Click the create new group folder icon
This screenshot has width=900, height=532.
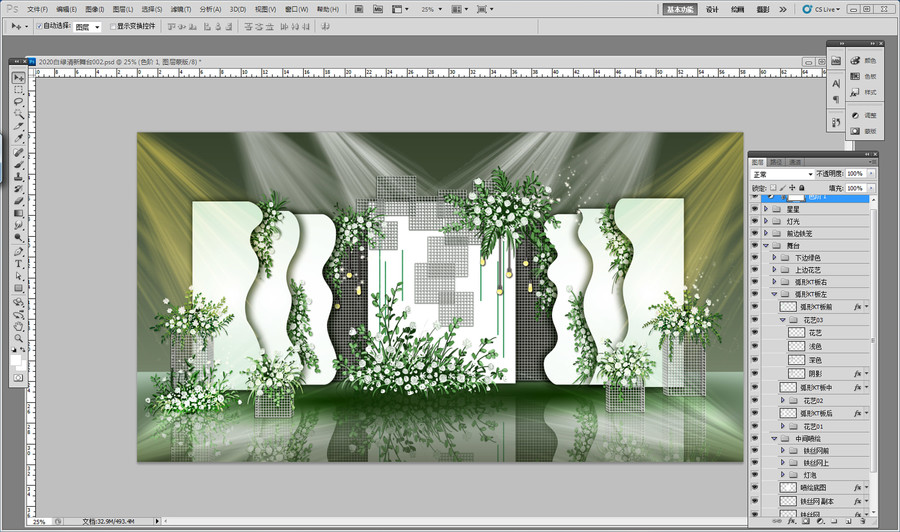pos(834,521)
